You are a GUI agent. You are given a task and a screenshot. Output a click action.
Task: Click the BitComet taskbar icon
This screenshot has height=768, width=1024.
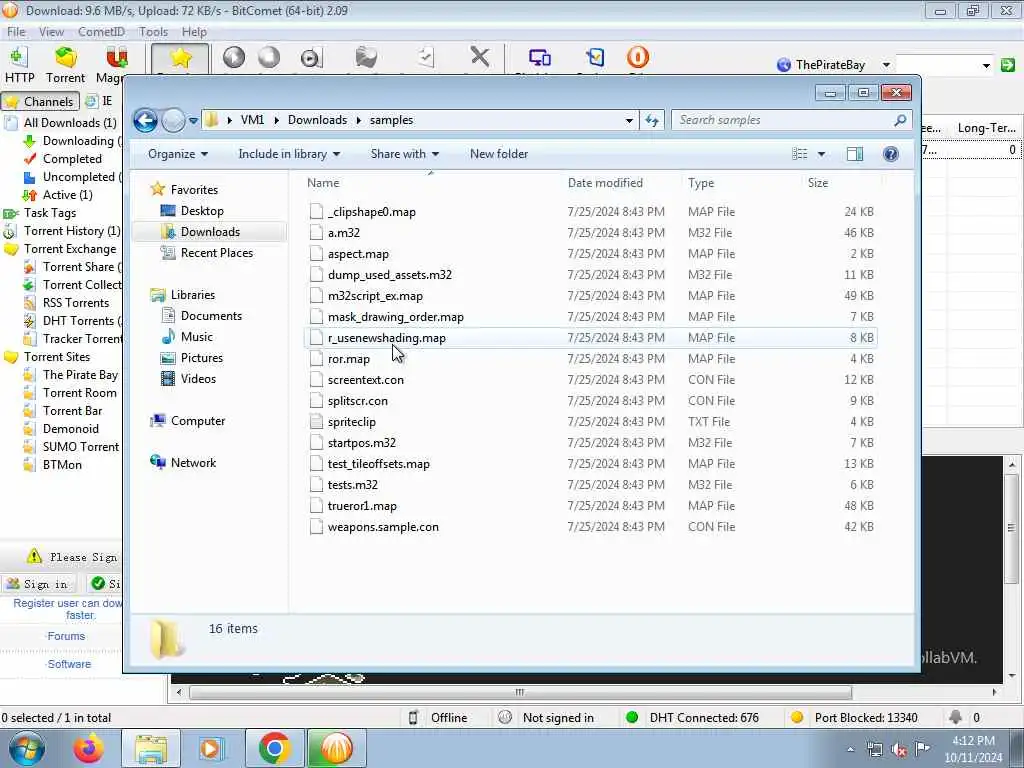click(x=336, y=748)
